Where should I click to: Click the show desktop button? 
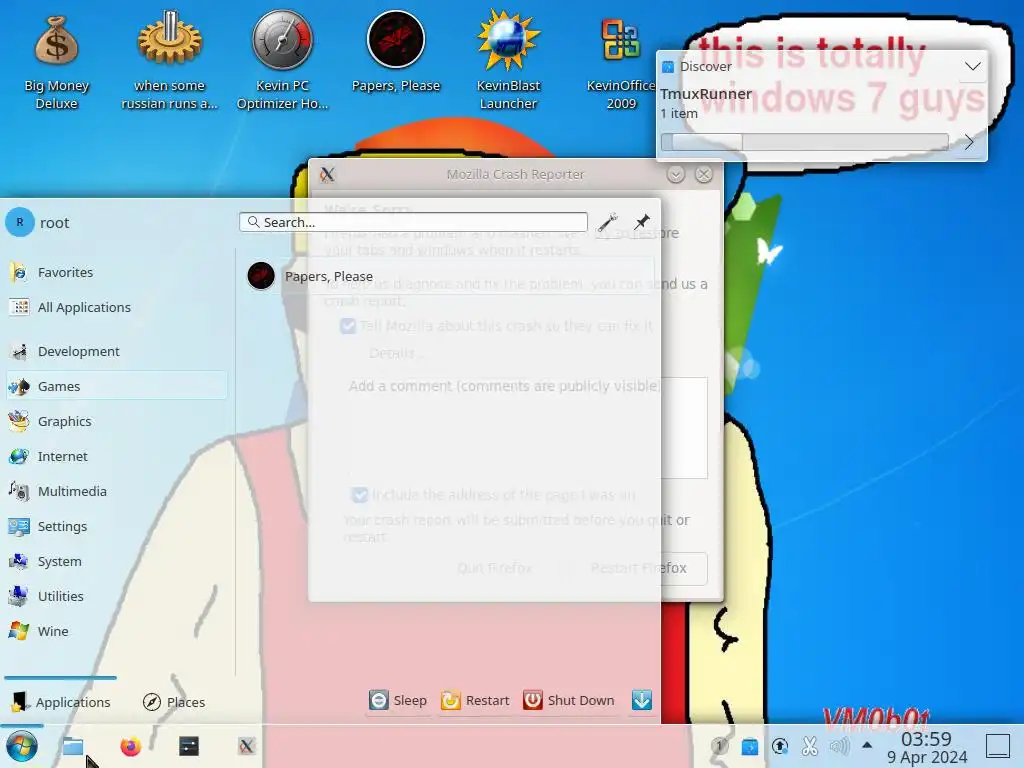(998, 746)
